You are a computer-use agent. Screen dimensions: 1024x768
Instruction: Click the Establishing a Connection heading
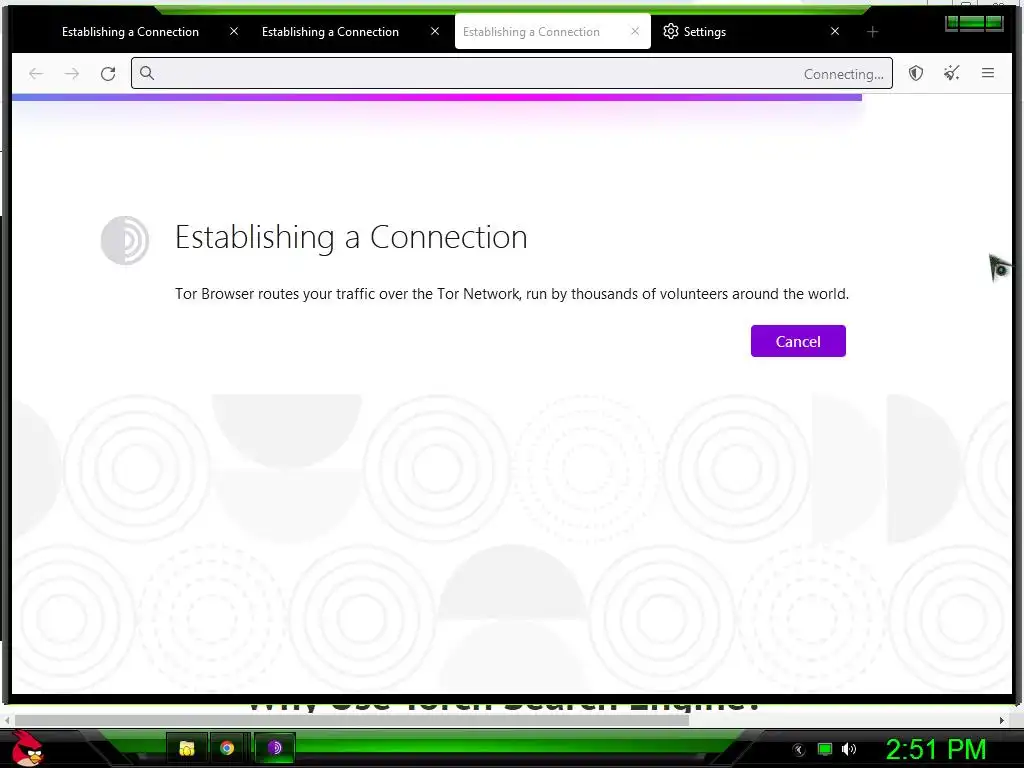(351, 237)
